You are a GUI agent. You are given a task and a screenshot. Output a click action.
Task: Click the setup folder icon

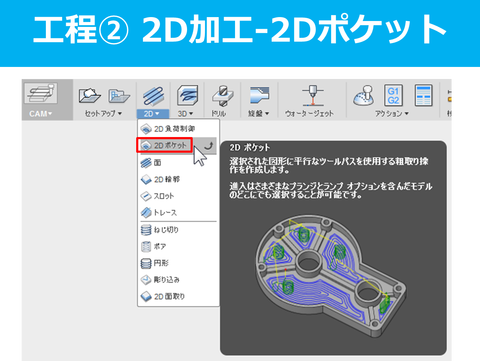coord(119,96)
